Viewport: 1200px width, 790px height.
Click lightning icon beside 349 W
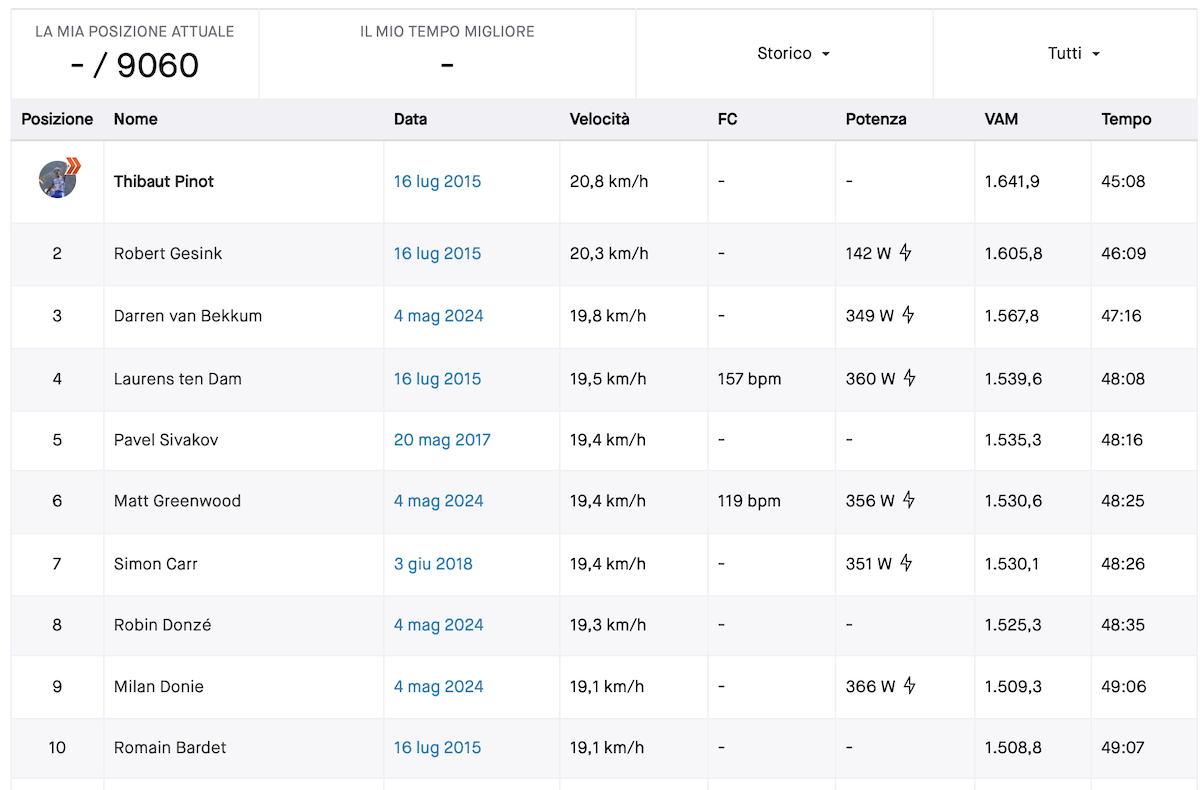[x=909, y=316]
